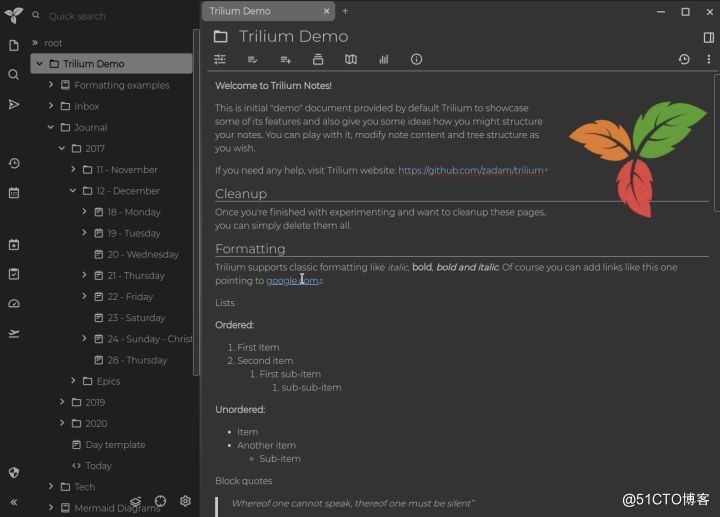This screenshot has width=720, height=517.
Task: Open recent changes clock icon in sidebar
Action: (x=14, y=163)
